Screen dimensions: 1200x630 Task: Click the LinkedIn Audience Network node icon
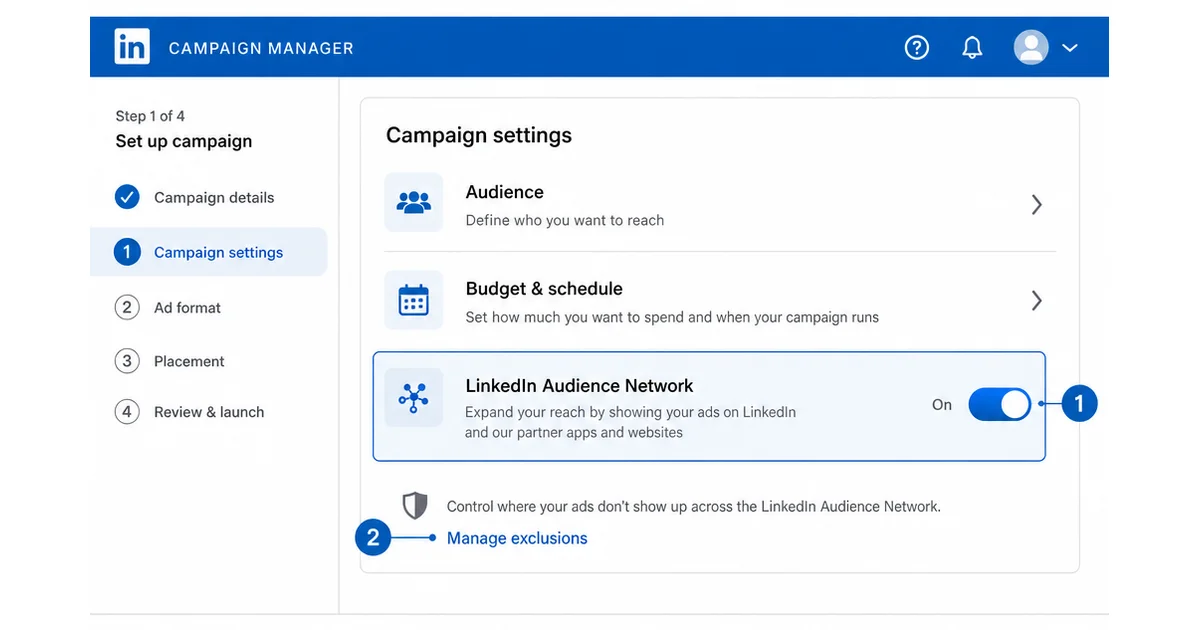coord(414,398)
